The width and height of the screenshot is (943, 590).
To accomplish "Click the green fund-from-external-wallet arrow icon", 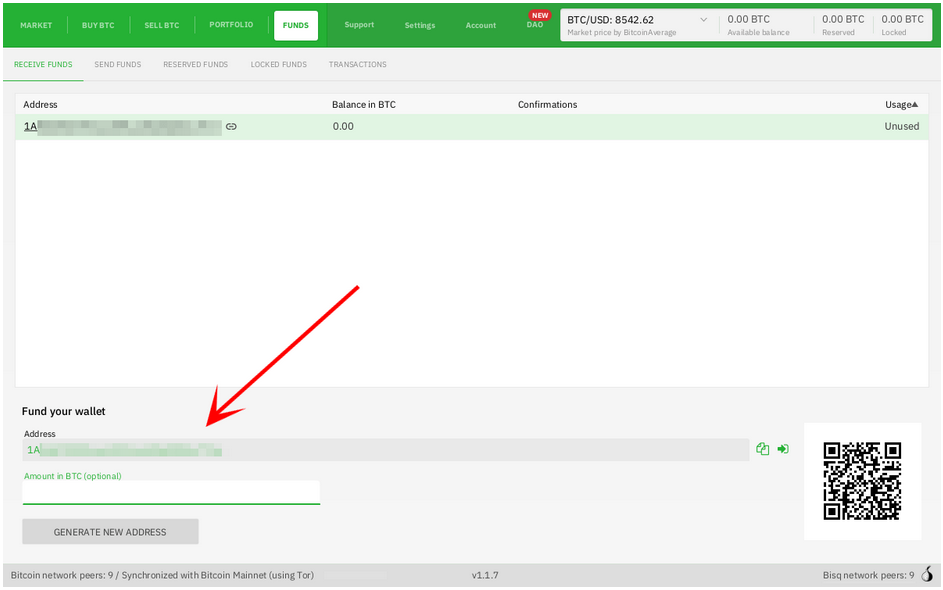I will pos(783,450).
